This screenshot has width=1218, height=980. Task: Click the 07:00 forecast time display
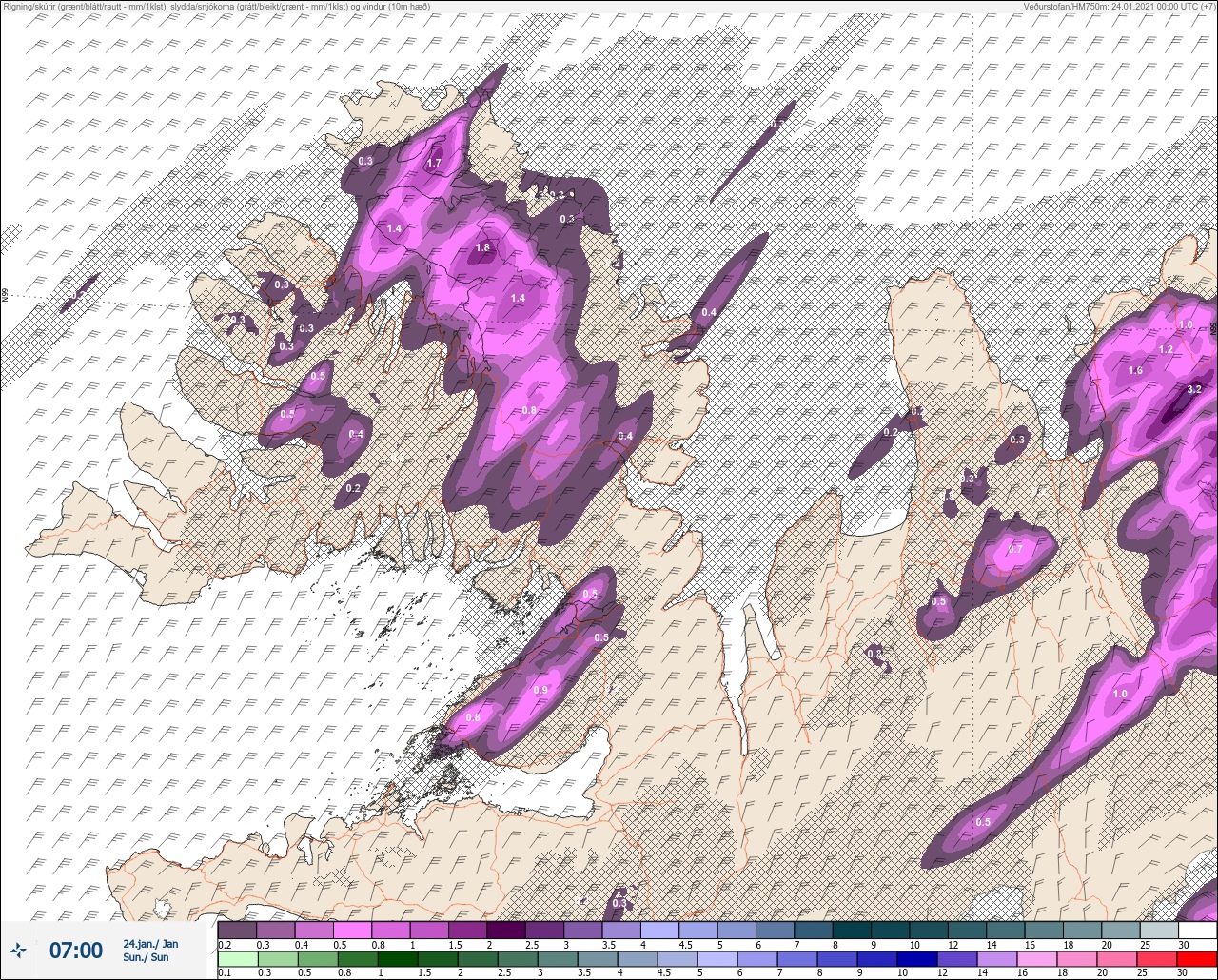(75, 950)
